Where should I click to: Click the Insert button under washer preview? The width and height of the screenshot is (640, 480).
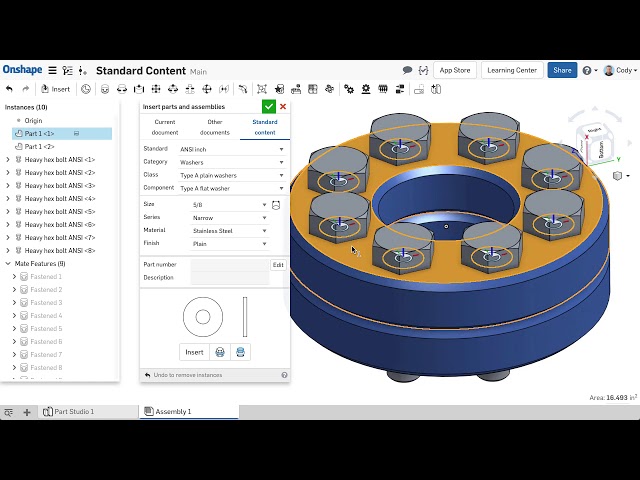click(194, 352)
